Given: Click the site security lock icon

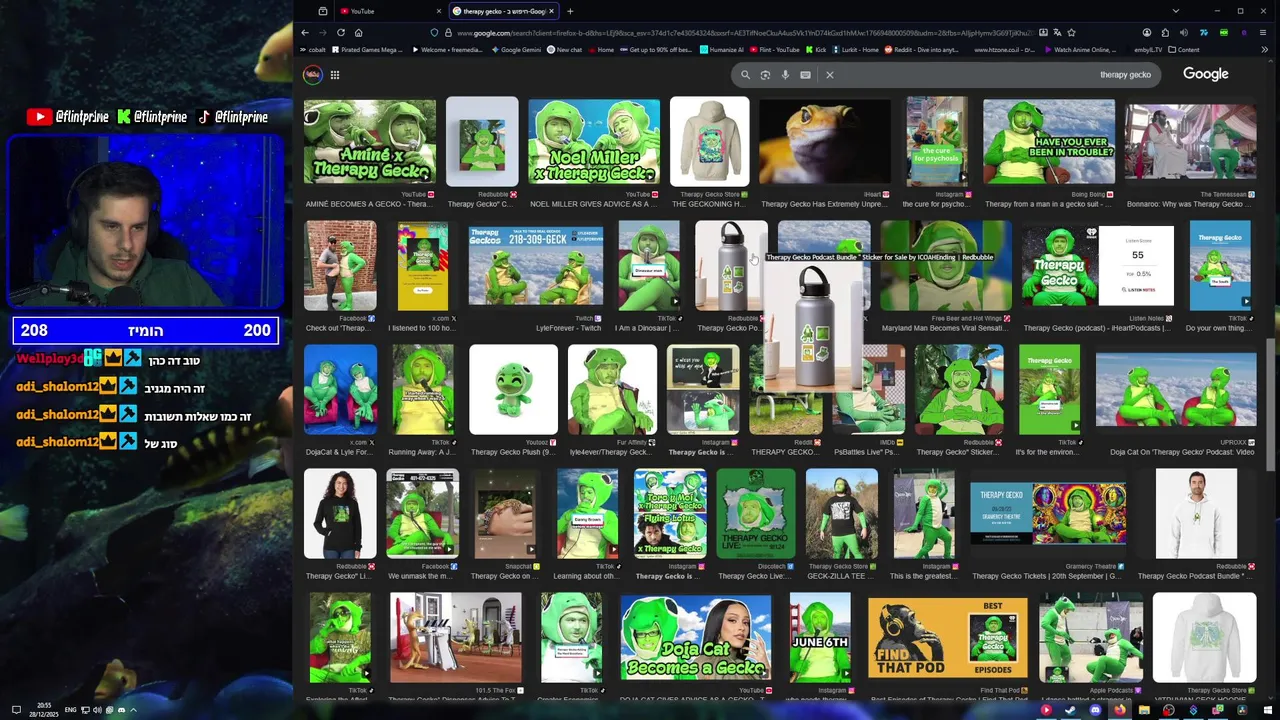Looking at the screenshot, I should click(447, 32).
